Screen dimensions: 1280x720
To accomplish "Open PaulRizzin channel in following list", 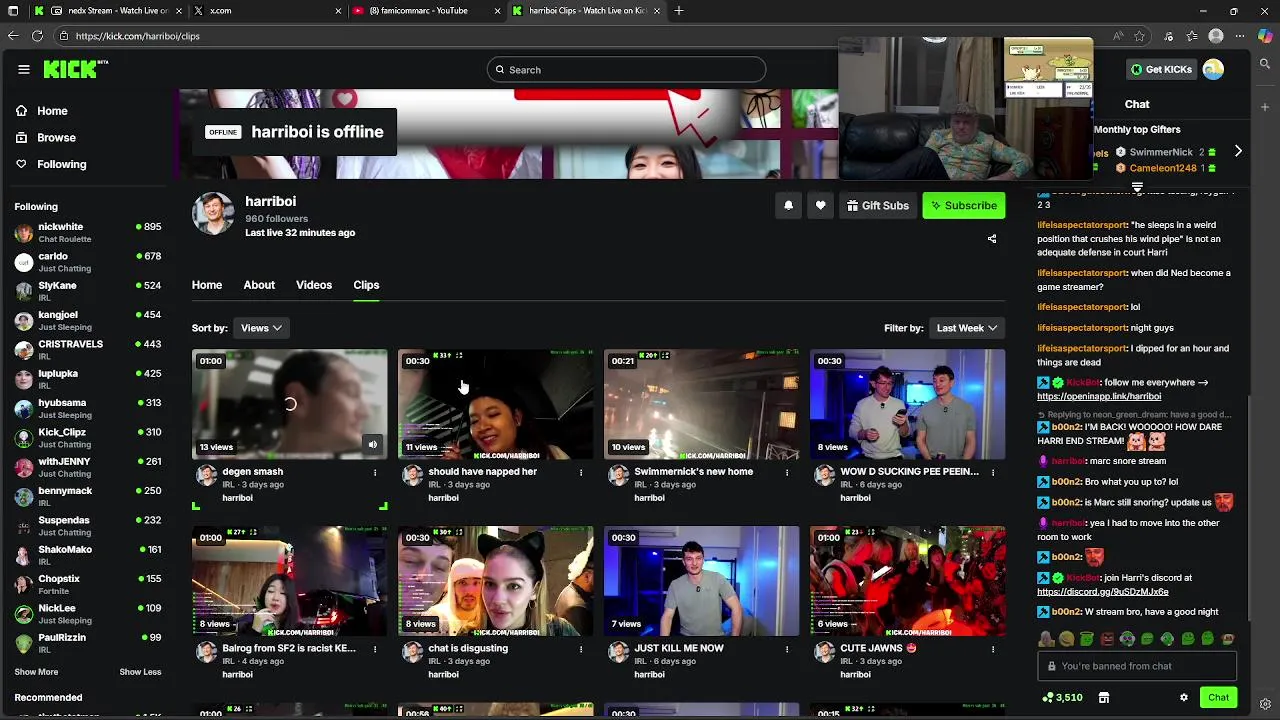I will (x=88, y=643).
